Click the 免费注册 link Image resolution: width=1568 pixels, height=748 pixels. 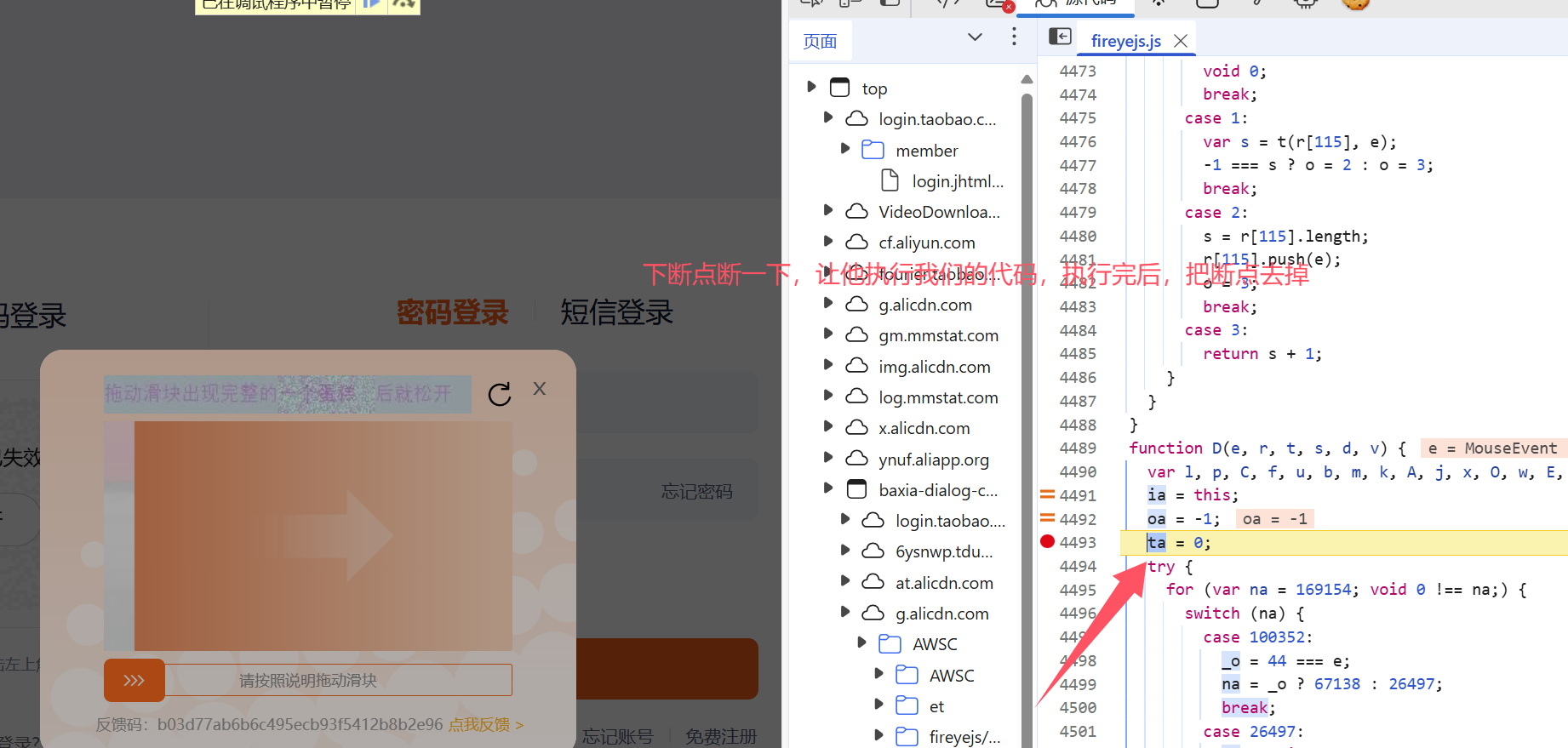(720, 736)
